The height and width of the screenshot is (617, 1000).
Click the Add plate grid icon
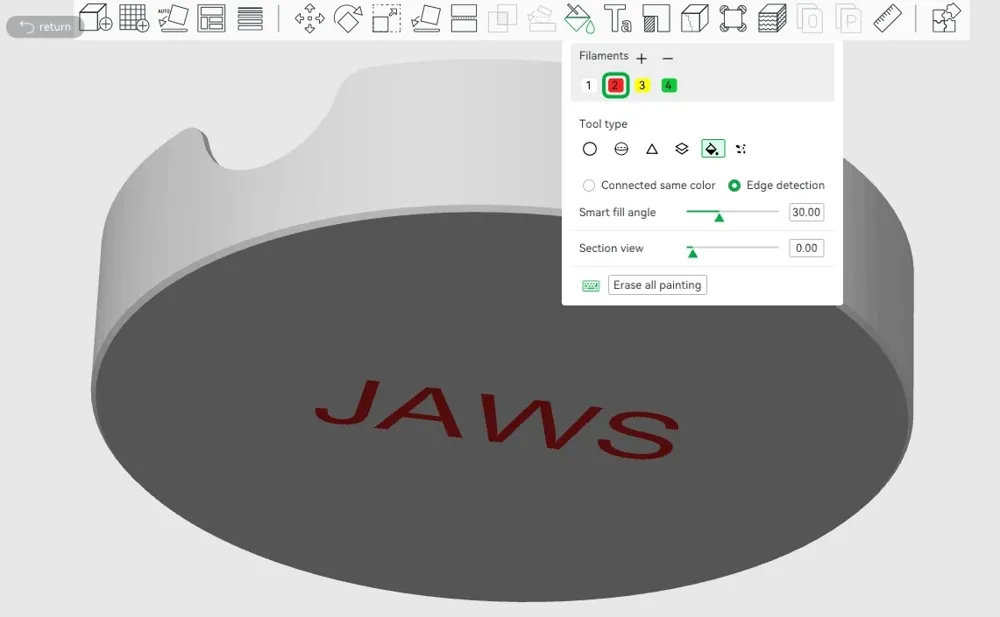134,18
